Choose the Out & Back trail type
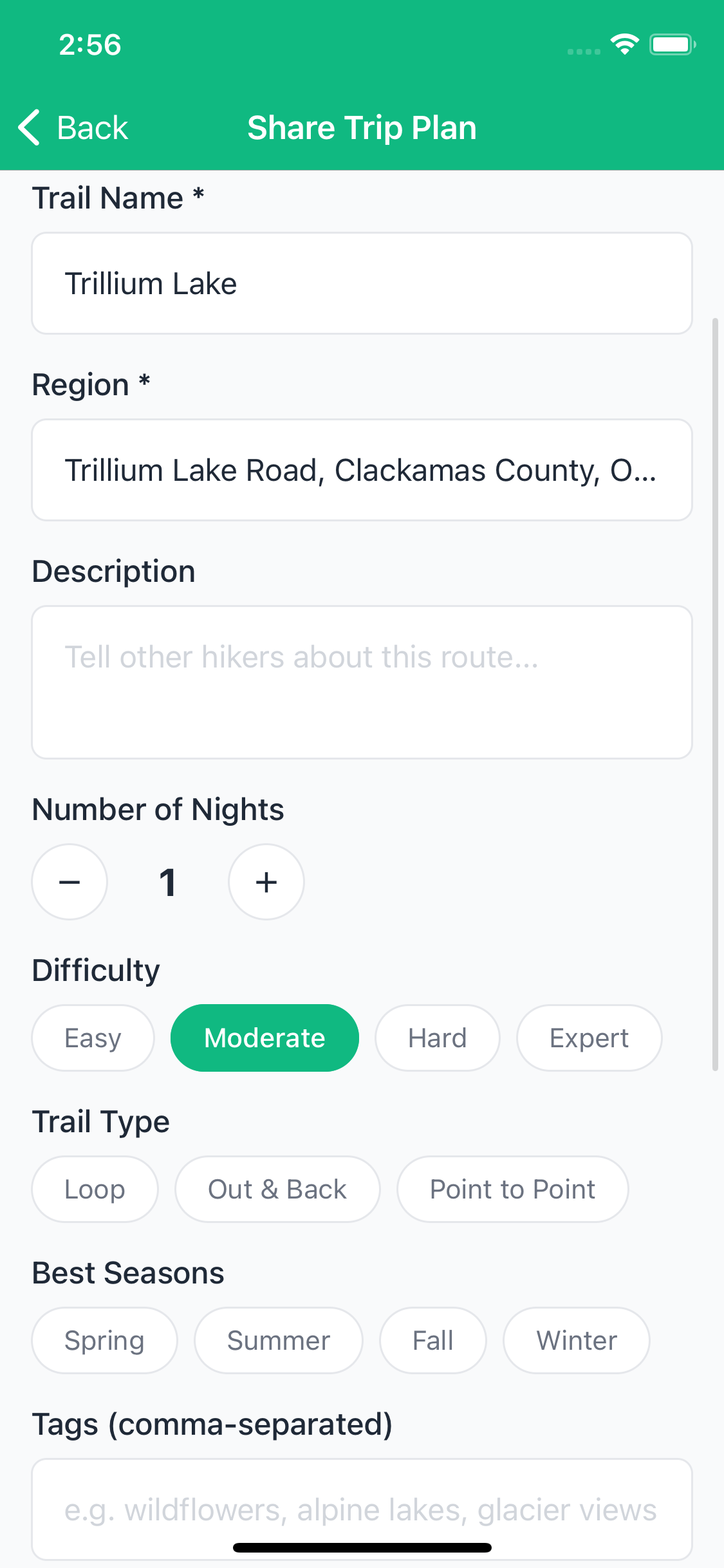 [x=277, y=1188]
